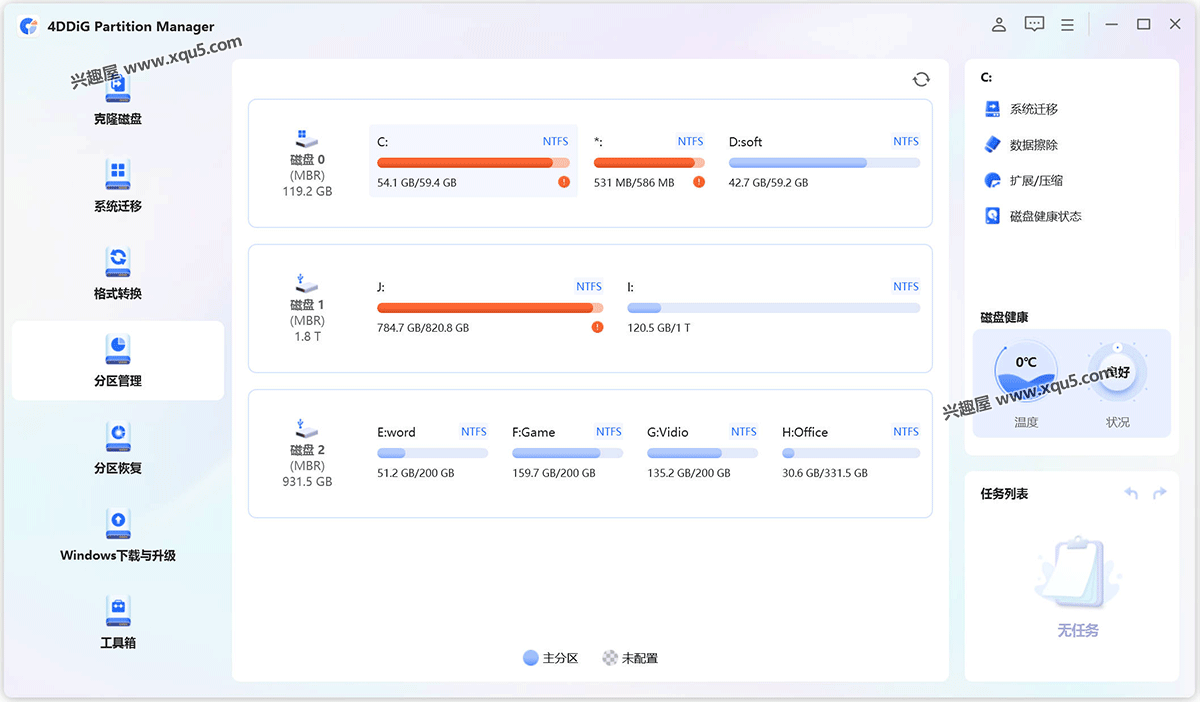Click the 120.5 GB/1 T size text
This screenshot has height=702, width=1200.
pyautogui.click(x=659, y=328)
